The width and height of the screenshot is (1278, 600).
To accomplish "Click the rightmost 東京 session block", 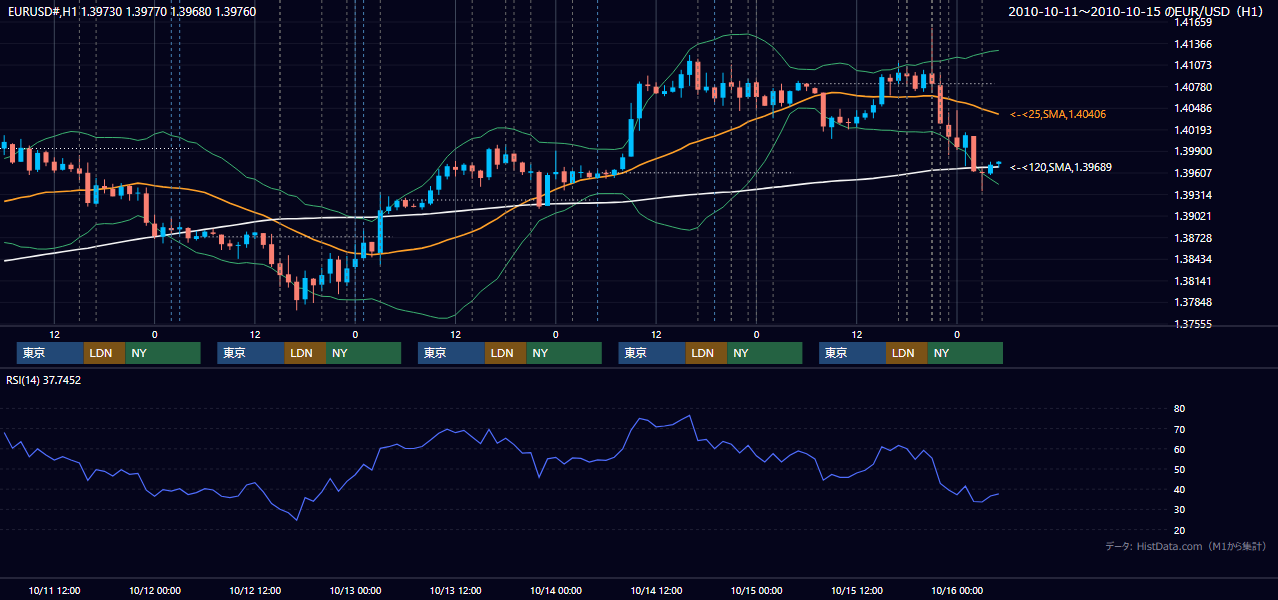I will [852, 353].
